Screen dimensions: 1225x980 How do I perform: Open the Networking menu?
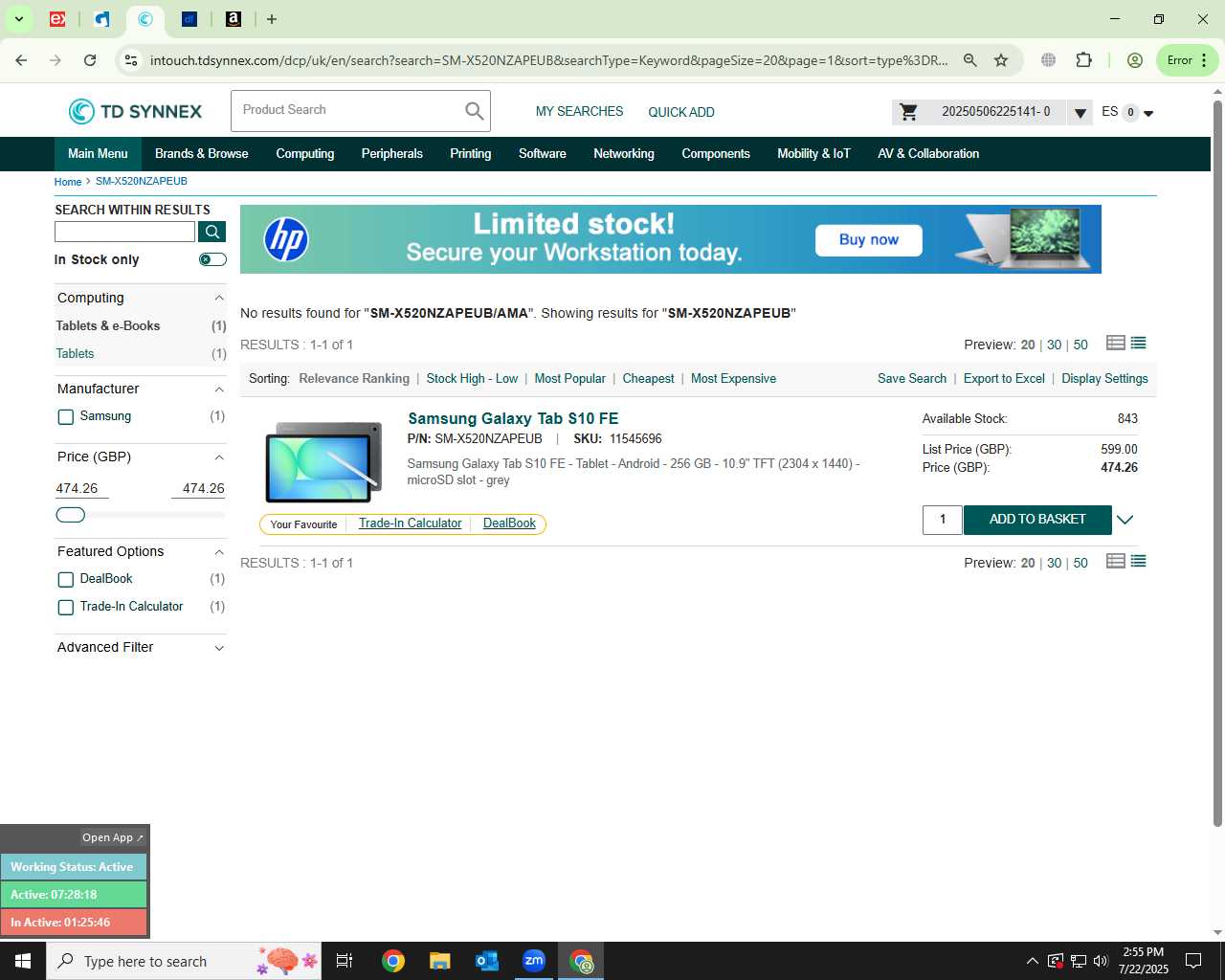[x=624, y=153]
